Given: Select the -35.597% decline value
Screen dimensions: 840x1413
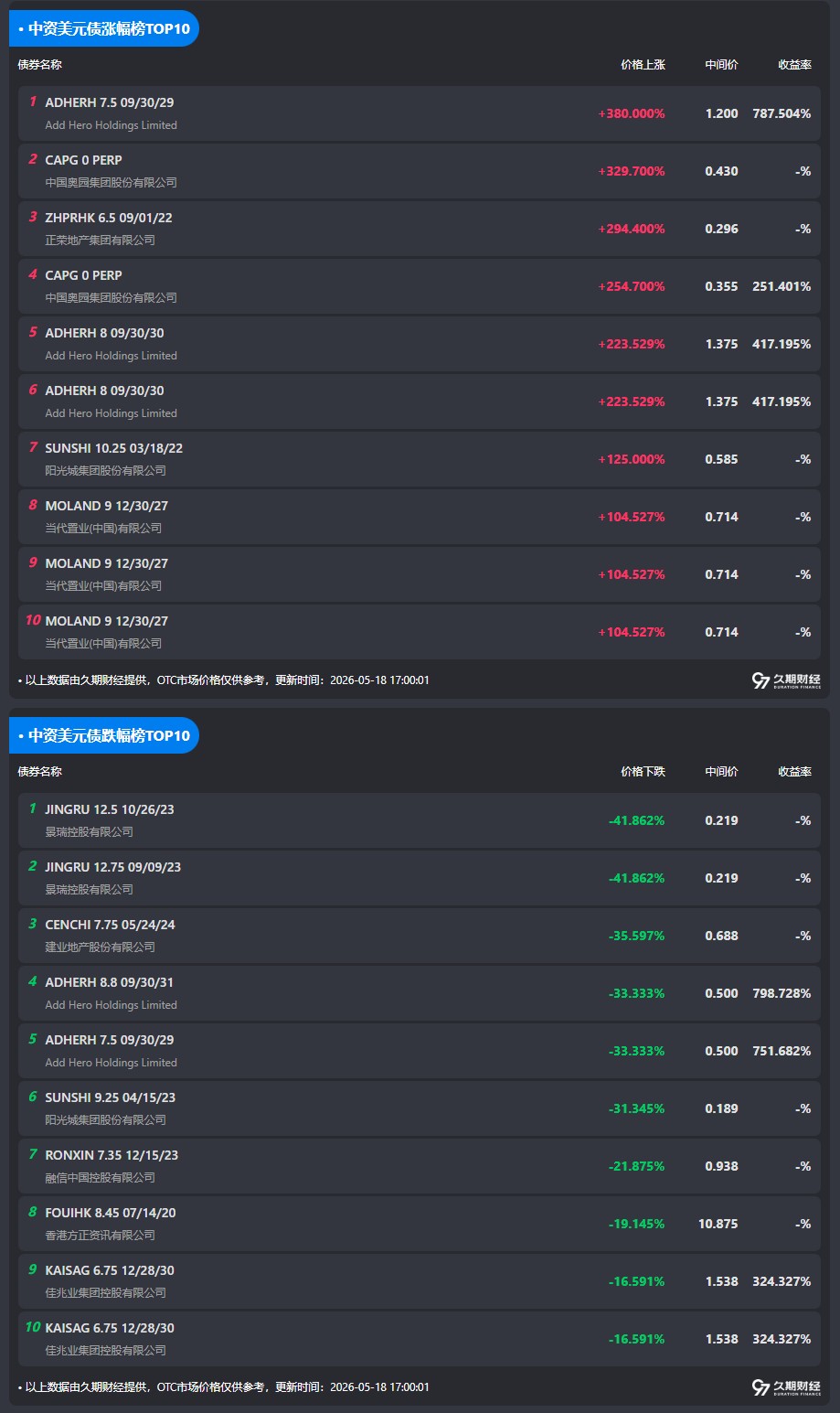Looking at the screenshot, I should [x=636, y=937].
